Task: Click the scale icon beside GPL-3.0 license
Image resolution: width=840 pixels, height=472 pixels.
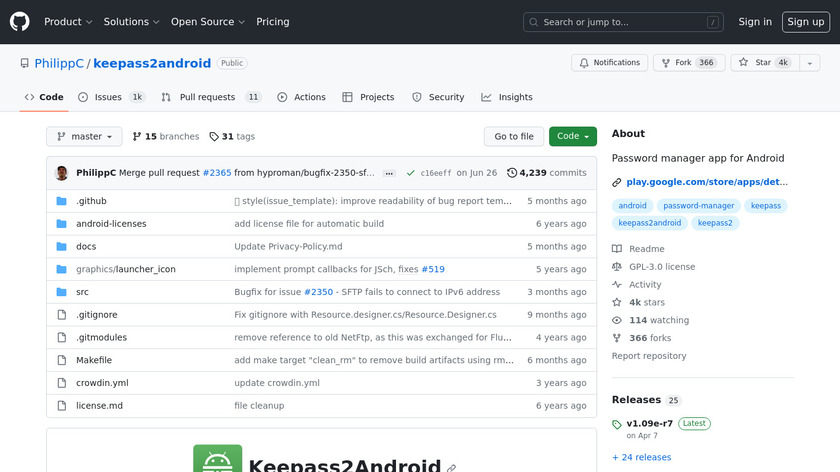Action: pyautogui.click(x=617, y=266)
